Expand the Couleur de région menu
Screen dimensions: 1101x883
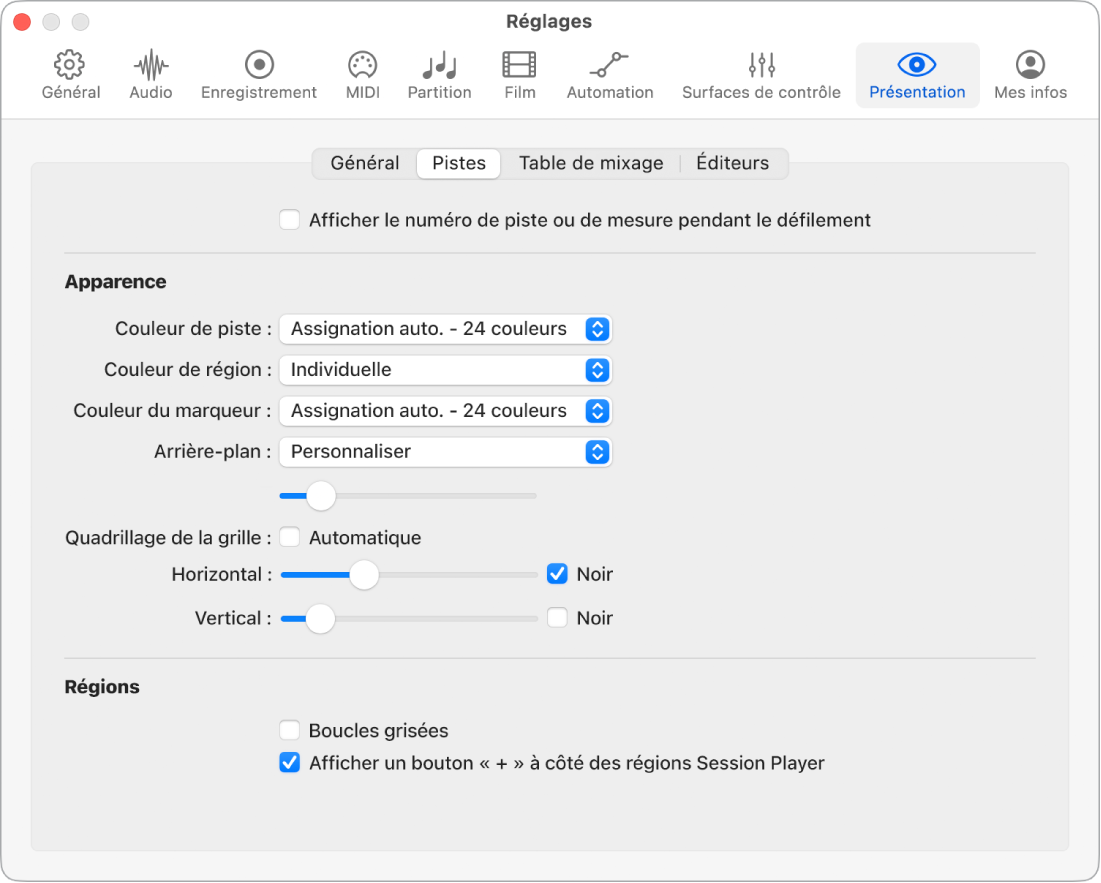click(445, 370)
